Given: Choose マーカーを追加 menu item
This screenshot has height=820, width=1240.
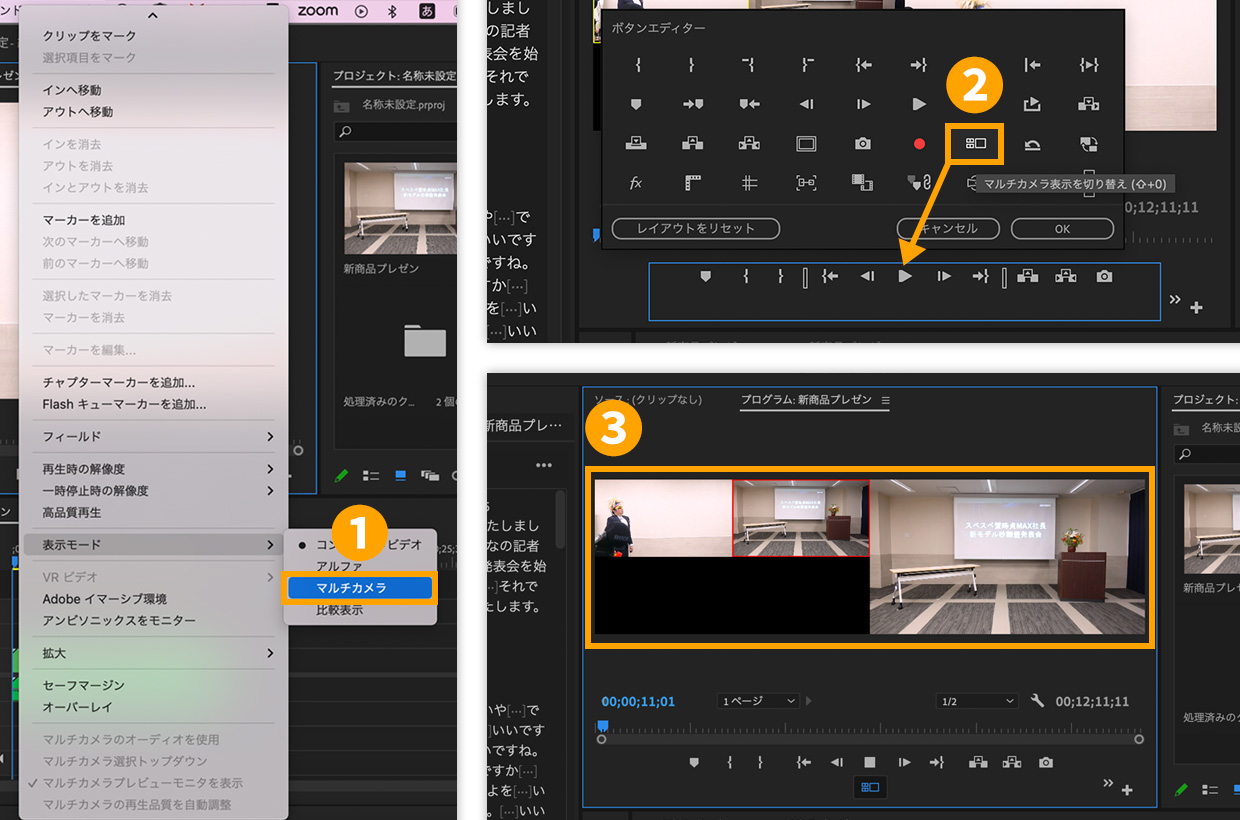Looking at the screenshot, I should [153, 220].
